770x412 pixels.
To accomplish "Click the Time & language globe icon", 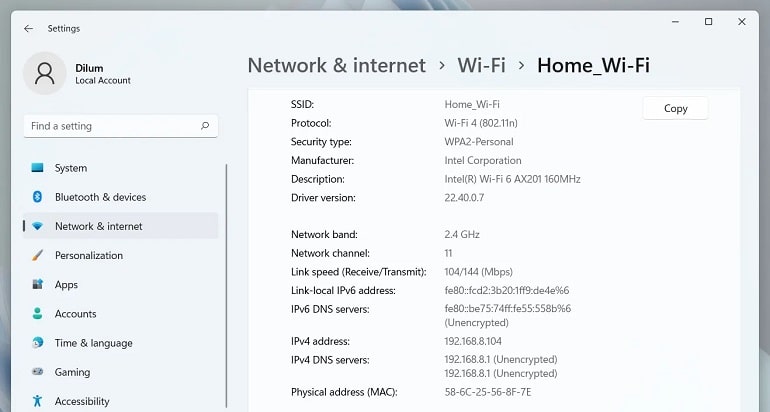I will 37,343.
